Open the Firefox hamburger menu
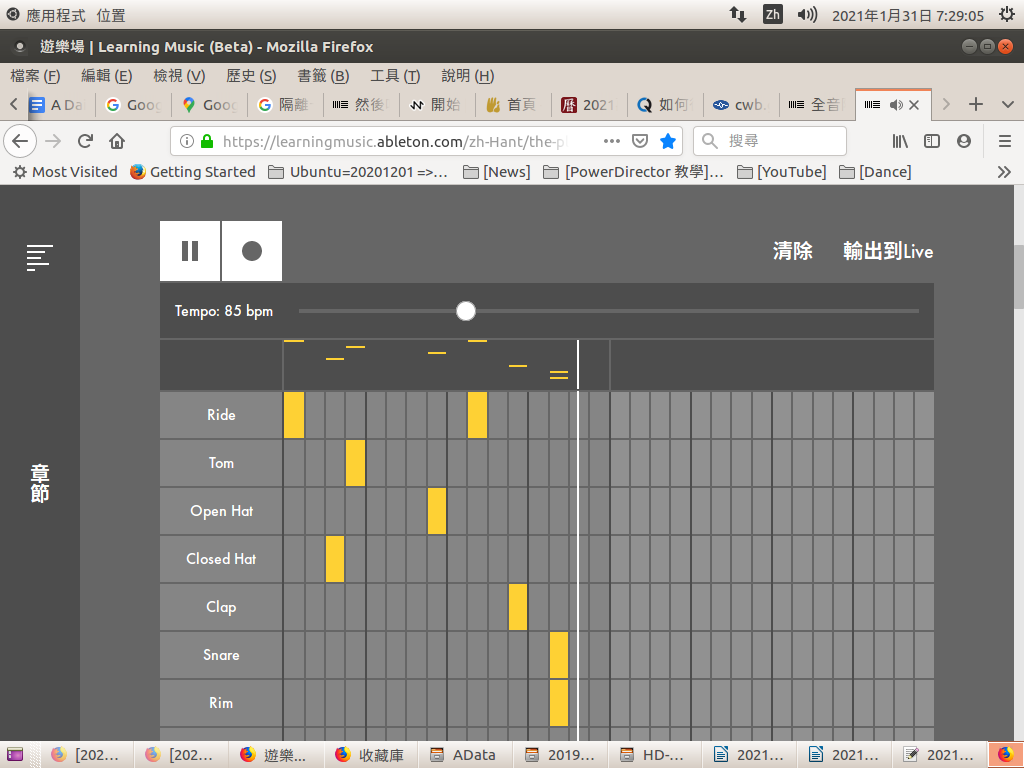This screenshot has width=1024, height=768. (1004, 141)
